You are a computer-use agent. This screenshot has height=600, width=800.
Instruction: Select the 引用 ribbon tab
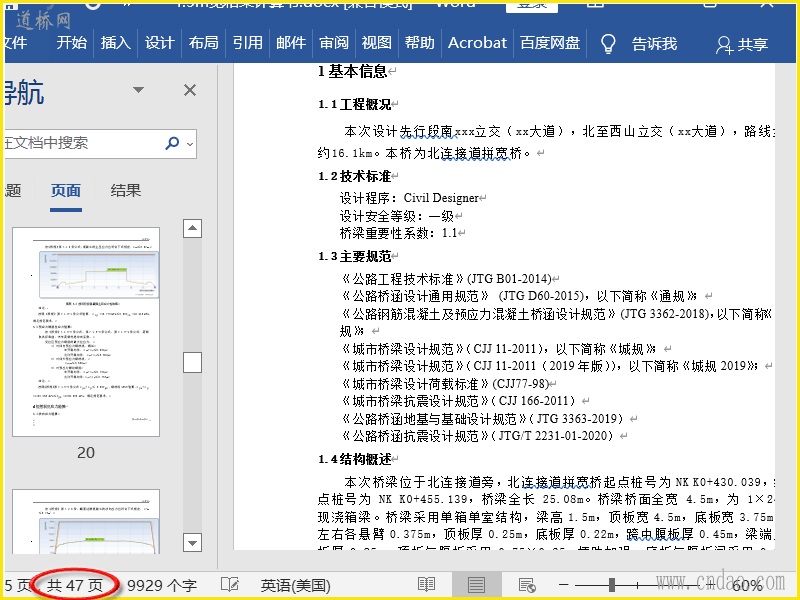tap(247, 43)
